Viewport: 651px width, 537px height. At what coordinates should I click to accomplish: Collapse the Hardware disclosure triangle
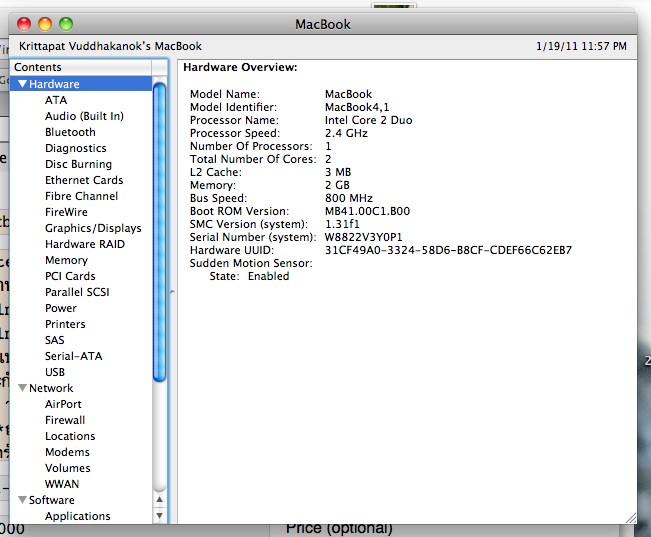coord(22,84)
